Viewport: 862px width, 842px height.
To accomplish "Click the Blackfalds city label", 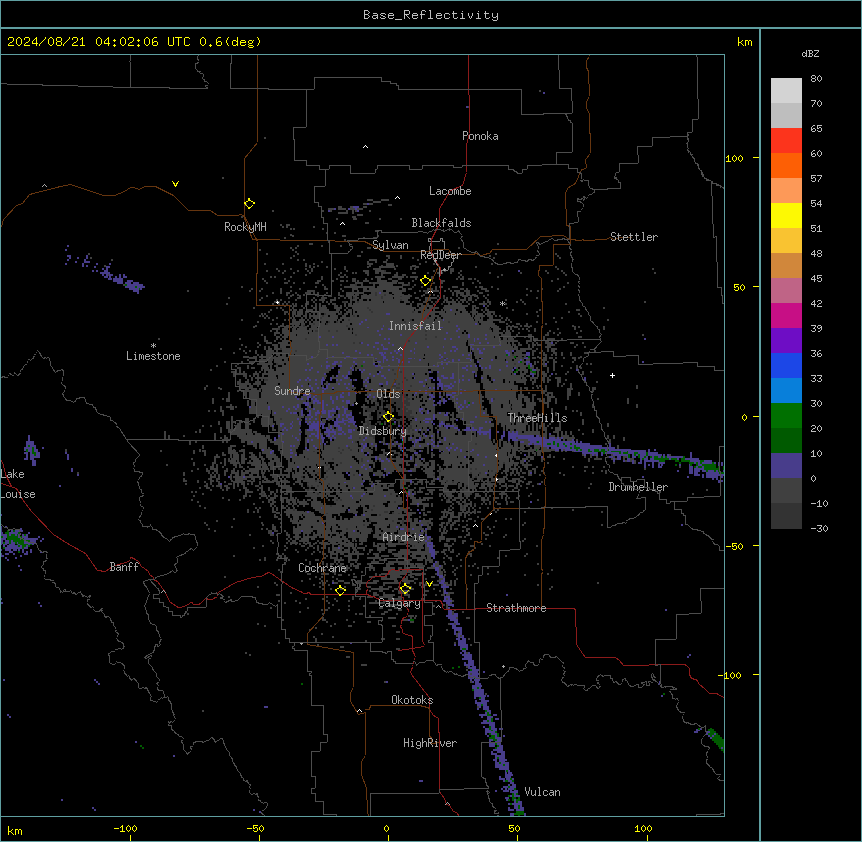I will (x=441, y=223).
